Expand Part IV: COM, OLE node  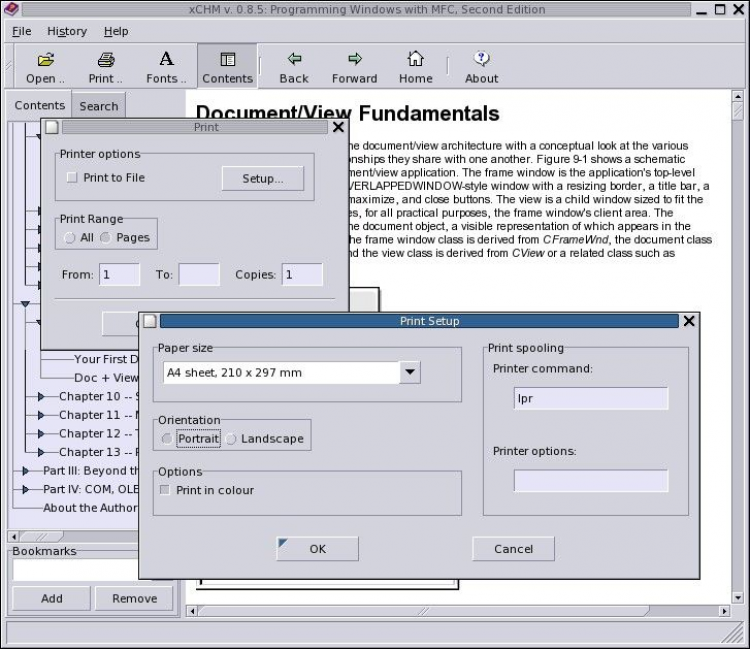[25, 489]
